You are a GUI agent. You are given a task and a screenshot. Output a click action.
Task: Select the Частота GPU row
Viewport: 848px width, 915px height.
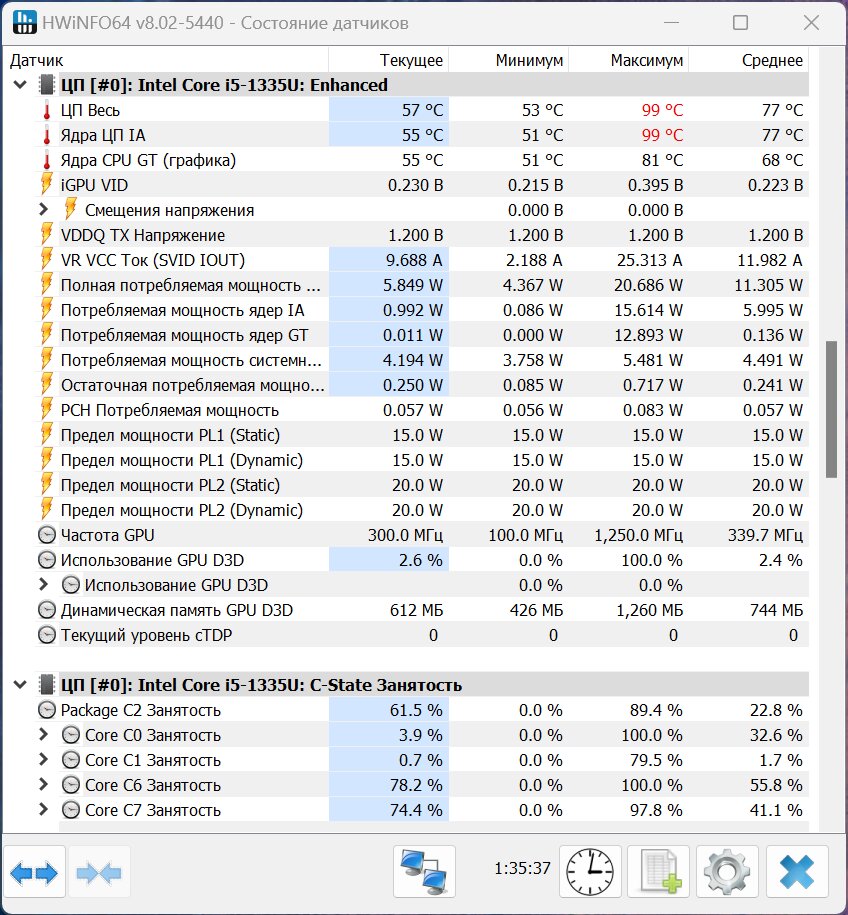click(x=422, y=535)
